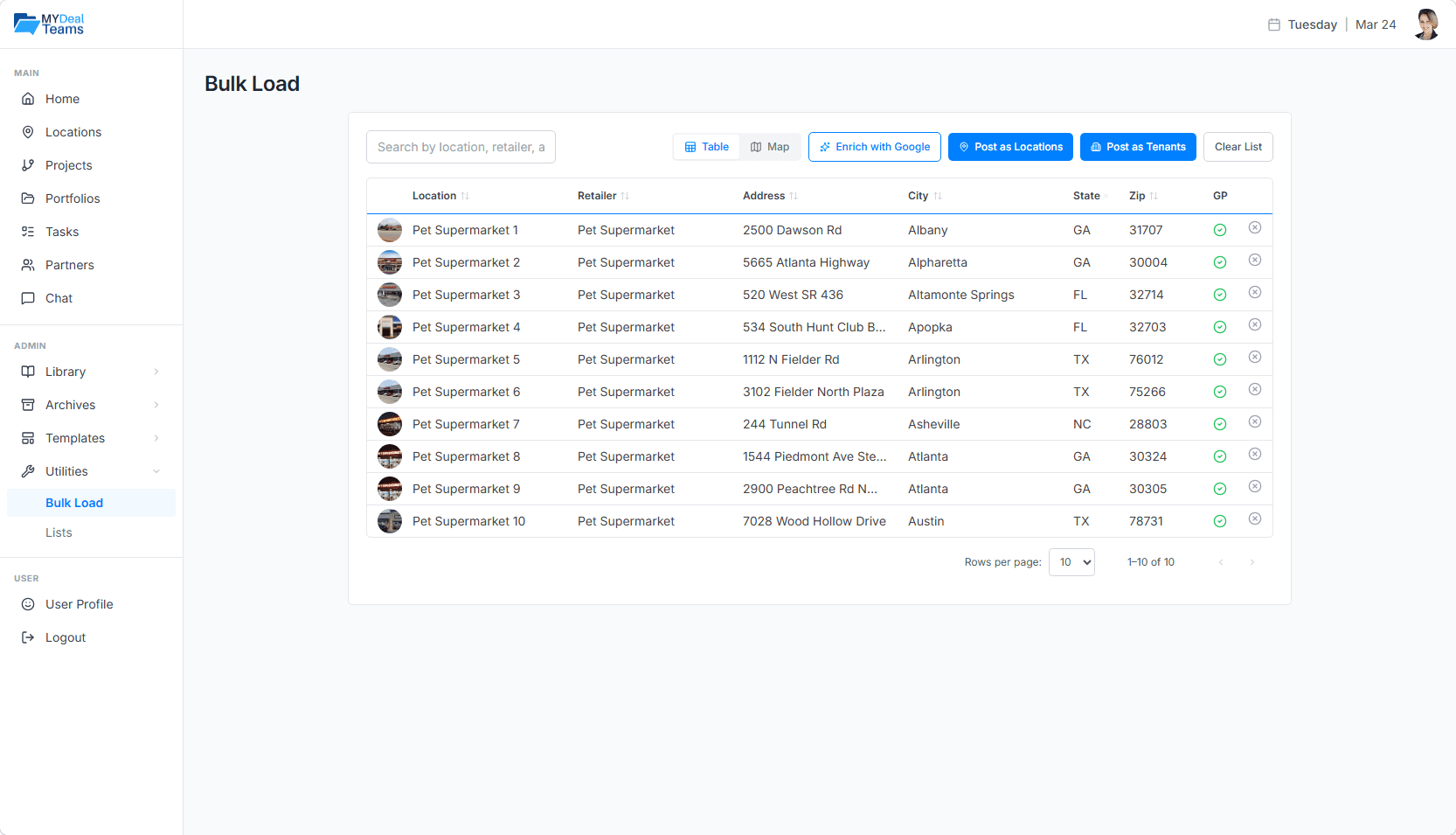Click the Enrich with Google button
1456x835 pixels.
click(x=874, y=147)
